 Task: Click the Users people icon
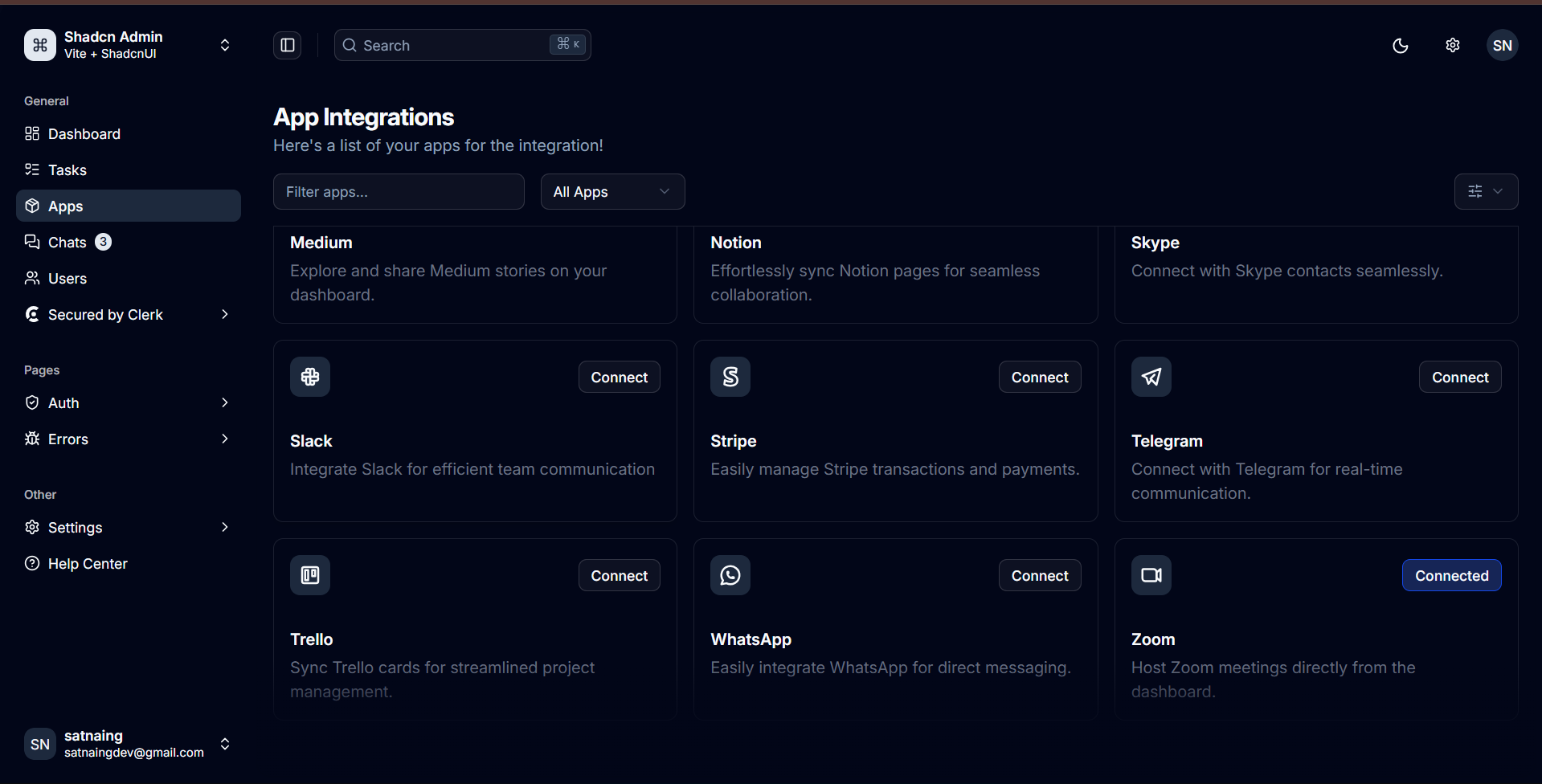pos(32,278)
